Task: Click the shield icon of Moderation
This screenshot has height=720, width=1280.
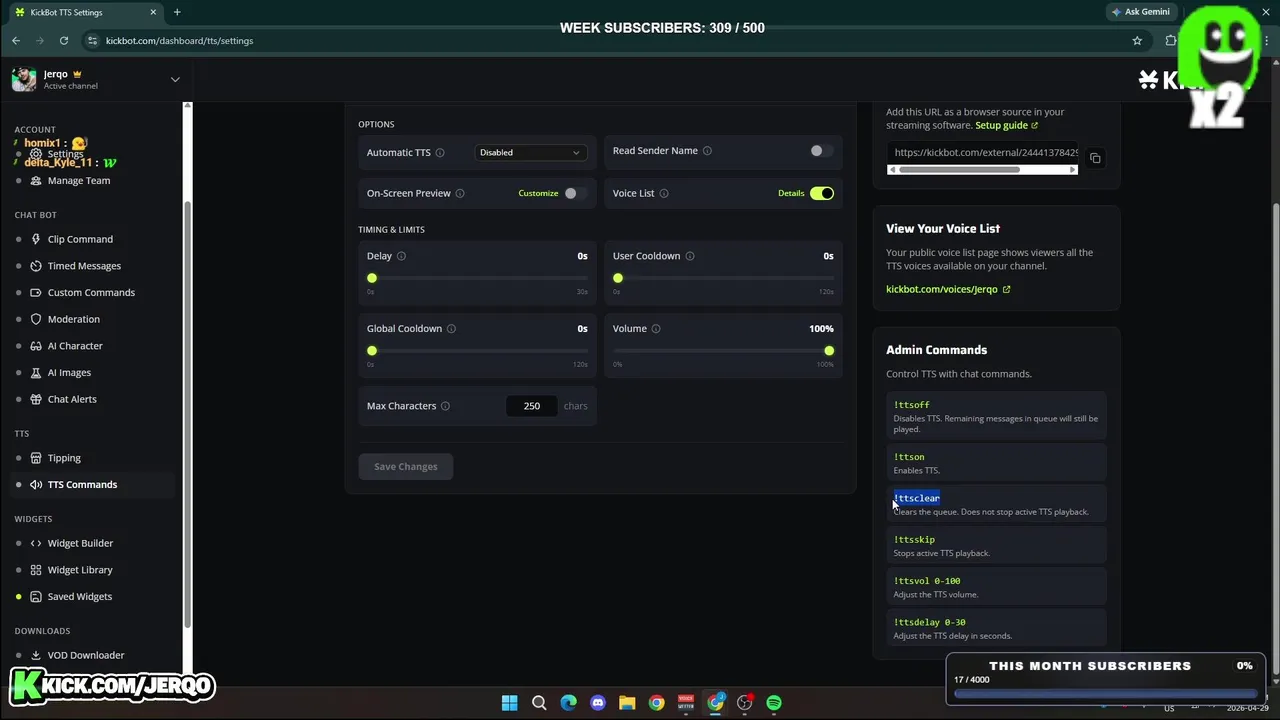Action: click(36, 319)
